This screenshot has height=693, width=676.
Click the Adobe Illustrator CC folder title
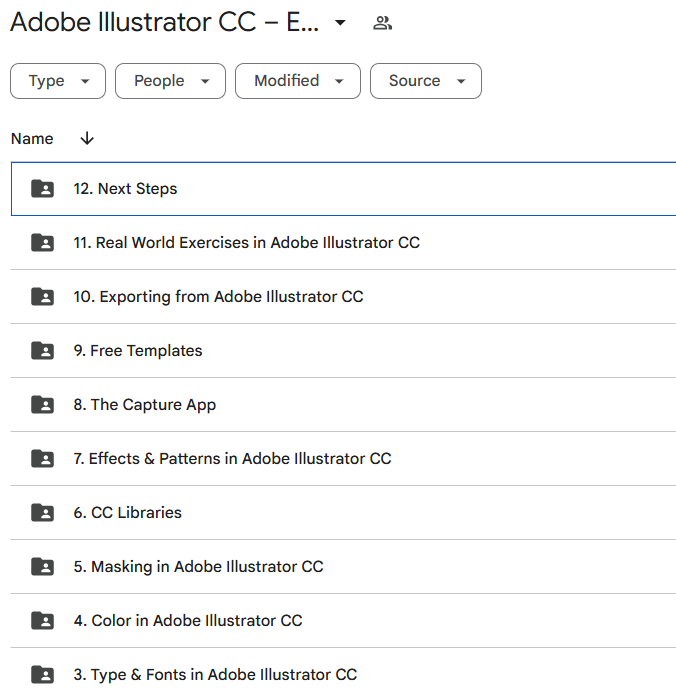pyautogui.click(x=164, y=22)
